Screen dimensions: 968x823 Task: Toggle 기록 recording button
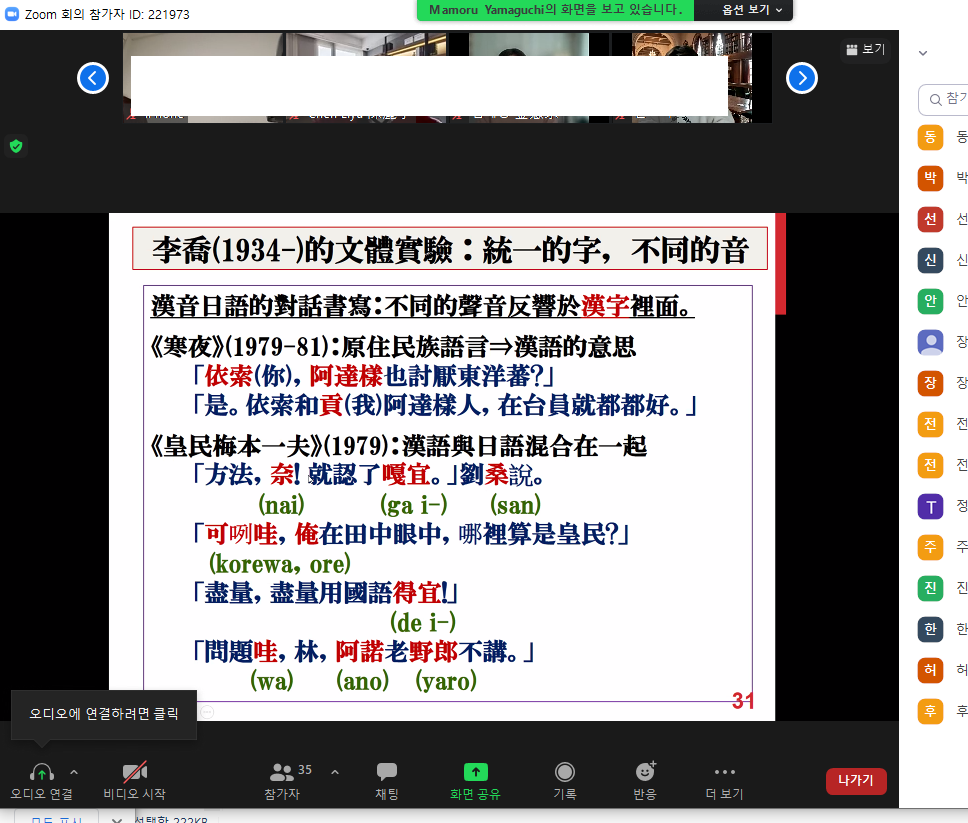point(565,772)
